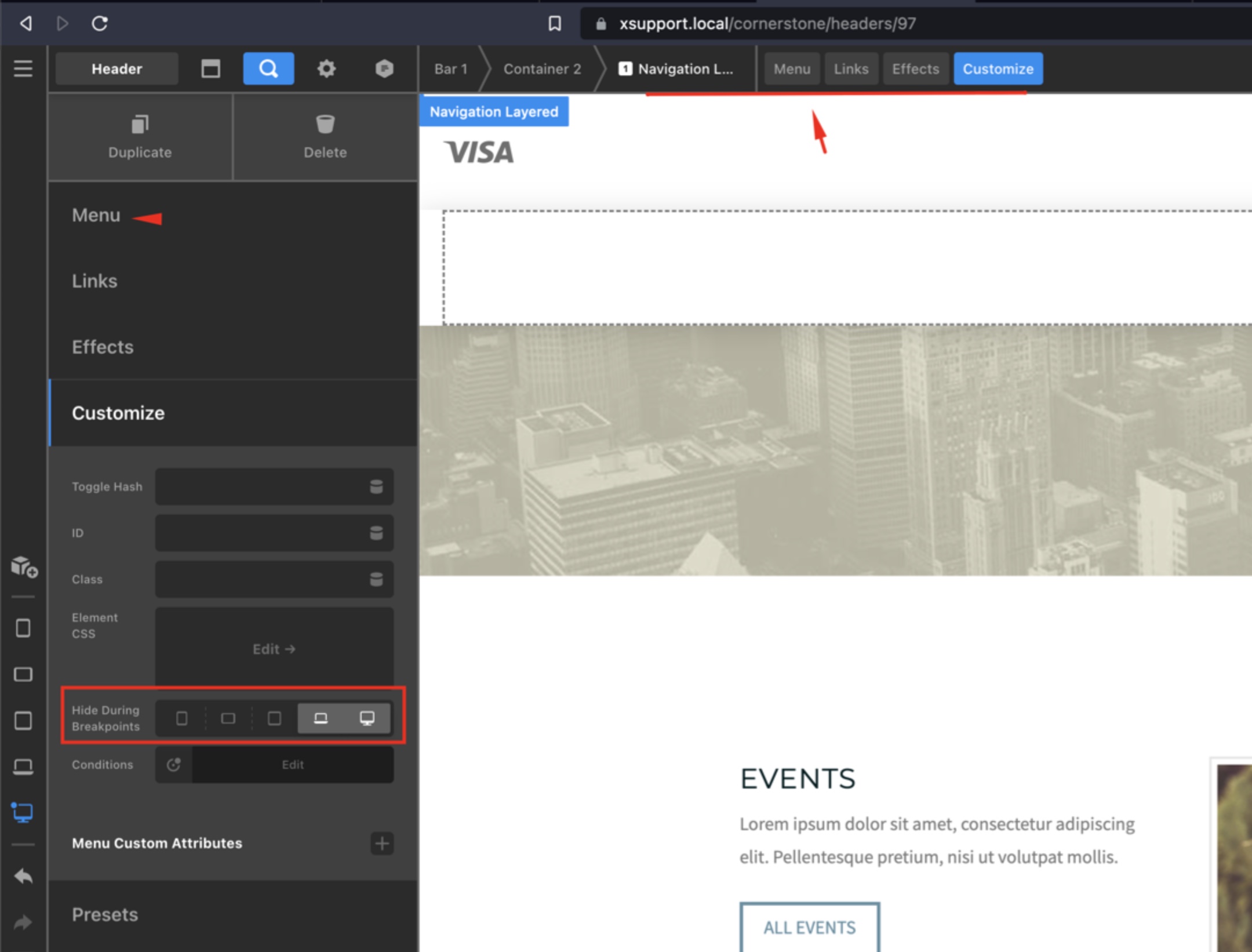Click the Toggle Hash input field

(274, 486)
